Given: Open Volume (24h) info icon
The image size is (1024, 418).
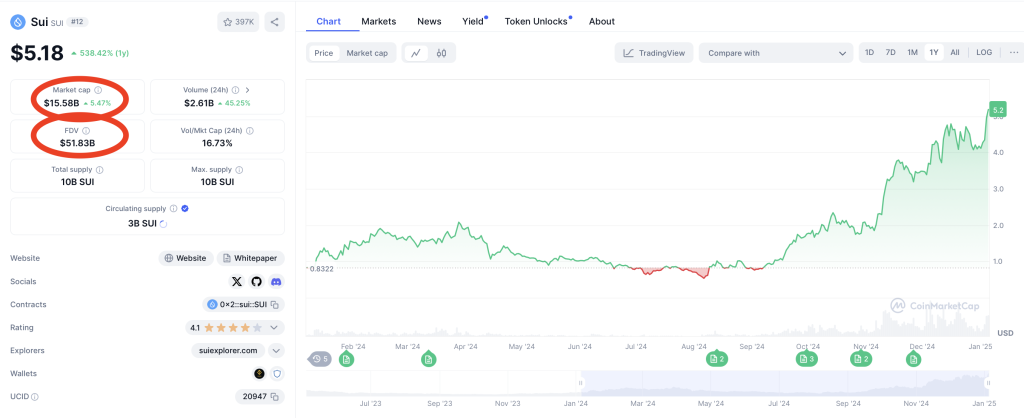Looking at the screenshot, I should [x=235, y=90].
